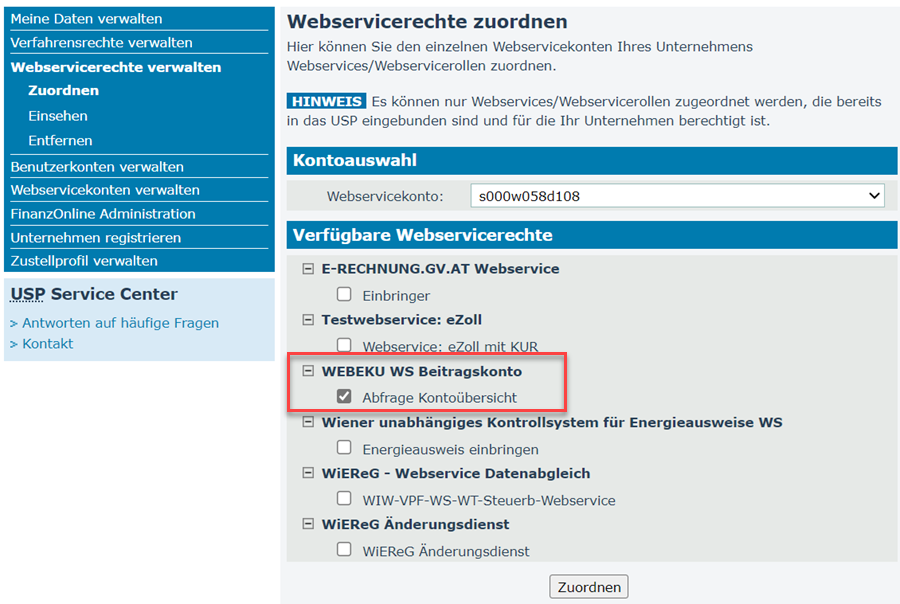Check Webservice: eZoll mit KUR
This screenshot has height=604, width=900.
point(344,345)
